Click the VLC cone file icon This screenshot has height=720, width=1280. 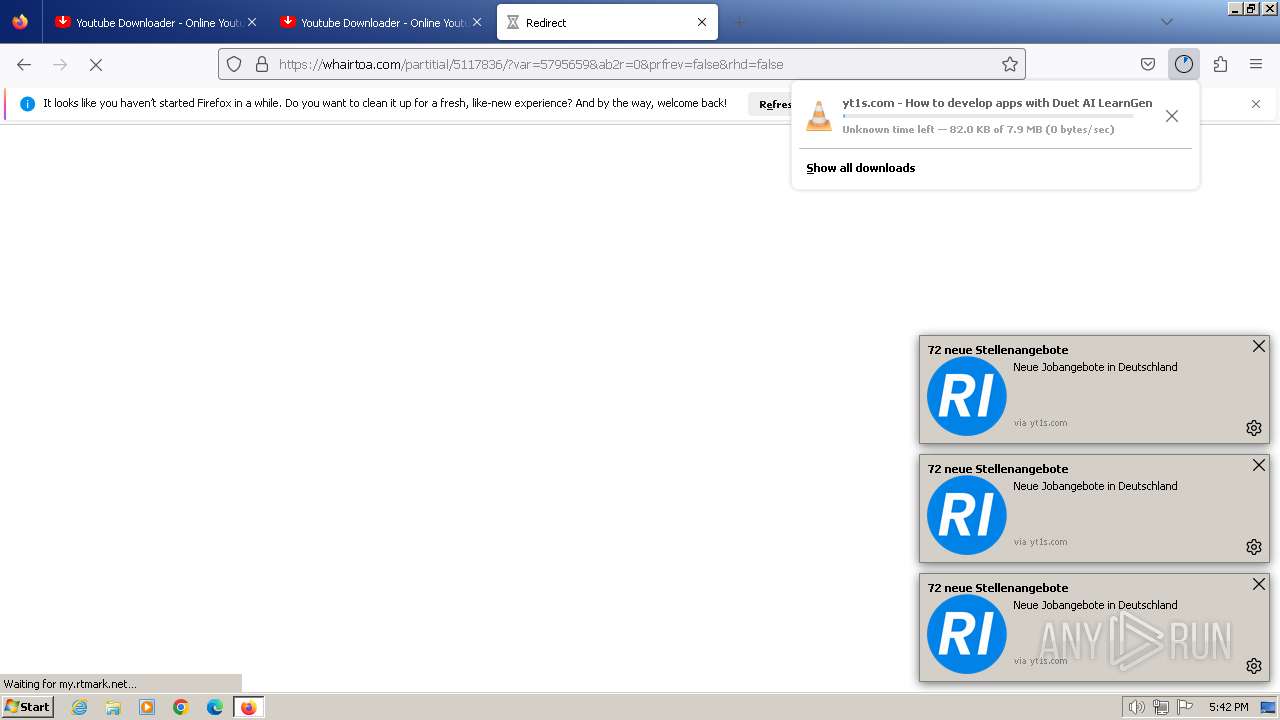[x=819, y=116]
